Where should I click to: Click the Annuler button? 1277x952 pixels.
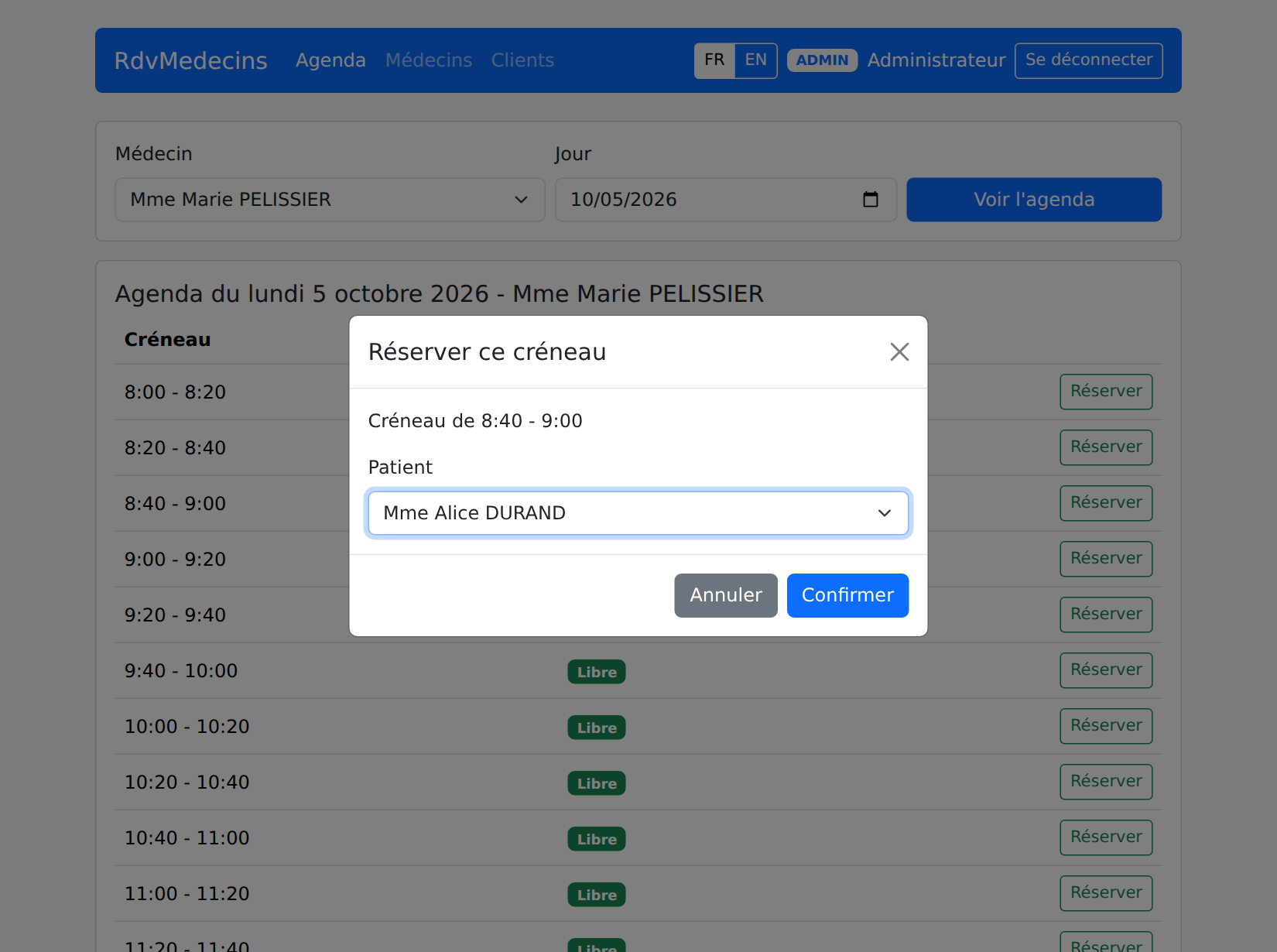click(726, 595)
